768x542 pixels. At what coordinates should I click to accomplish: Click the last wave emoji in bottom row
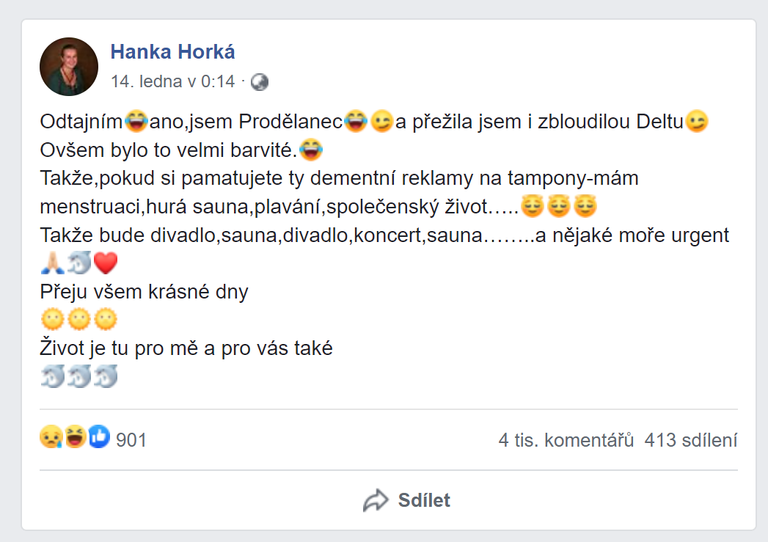(106, 377)
